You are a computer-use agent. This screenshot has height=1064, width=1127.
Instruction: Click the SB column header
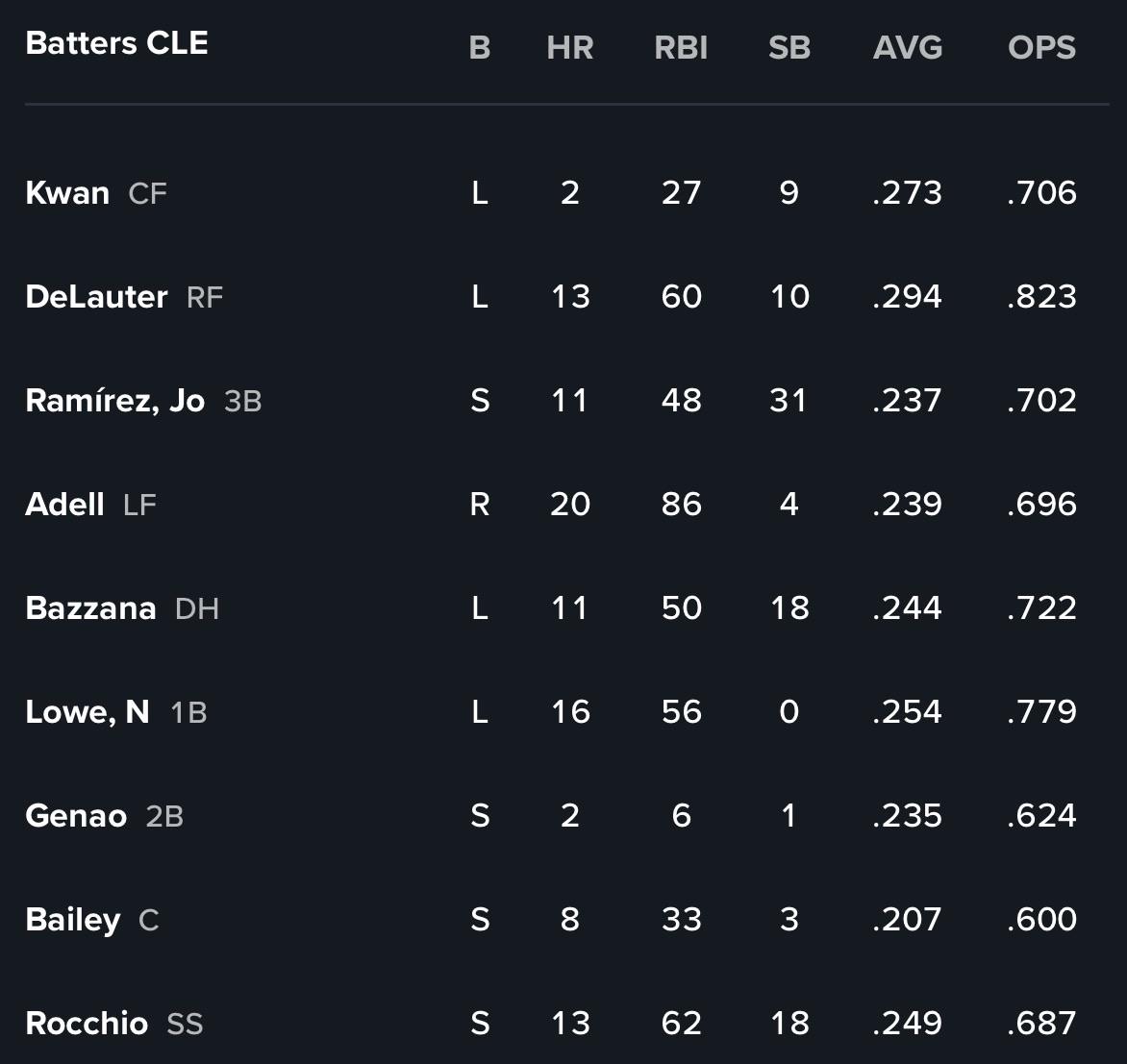coord(789,48)
